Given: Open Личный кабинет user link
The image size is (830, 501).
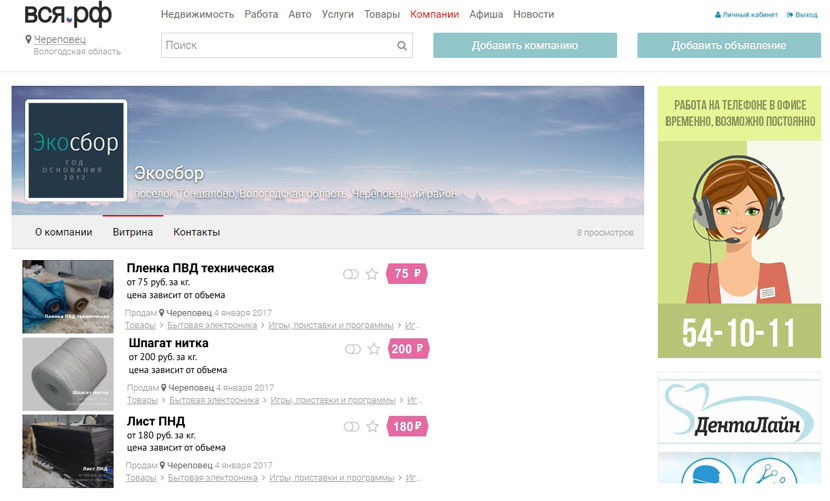Looking at the screenshot, I should pos(746,15).
